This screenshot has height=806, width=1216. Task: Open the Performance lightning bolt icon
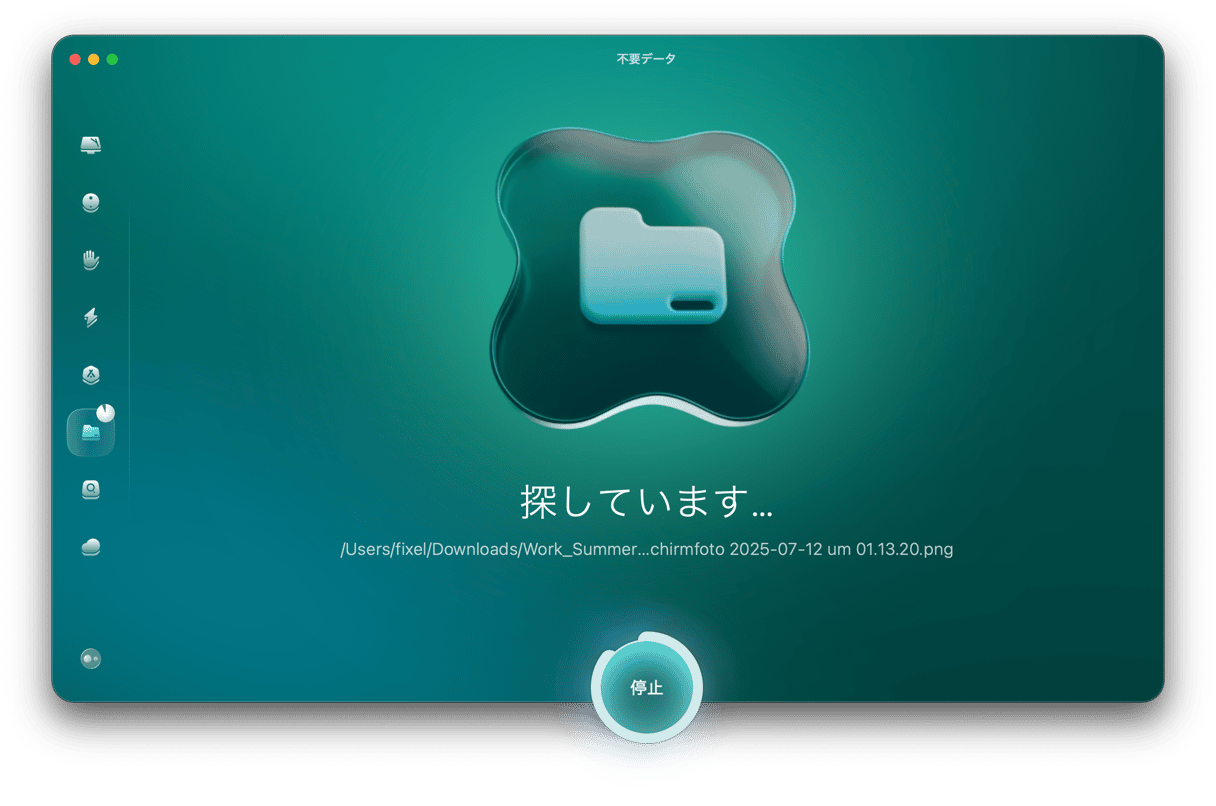click(x=91, y=318)
